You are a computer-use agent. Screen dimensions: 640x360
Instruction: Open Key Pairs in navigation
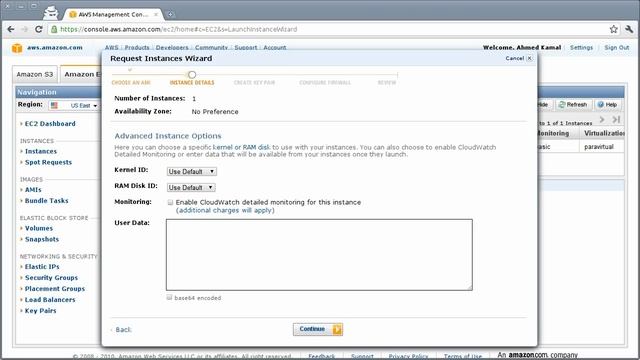tap(40, 311)
